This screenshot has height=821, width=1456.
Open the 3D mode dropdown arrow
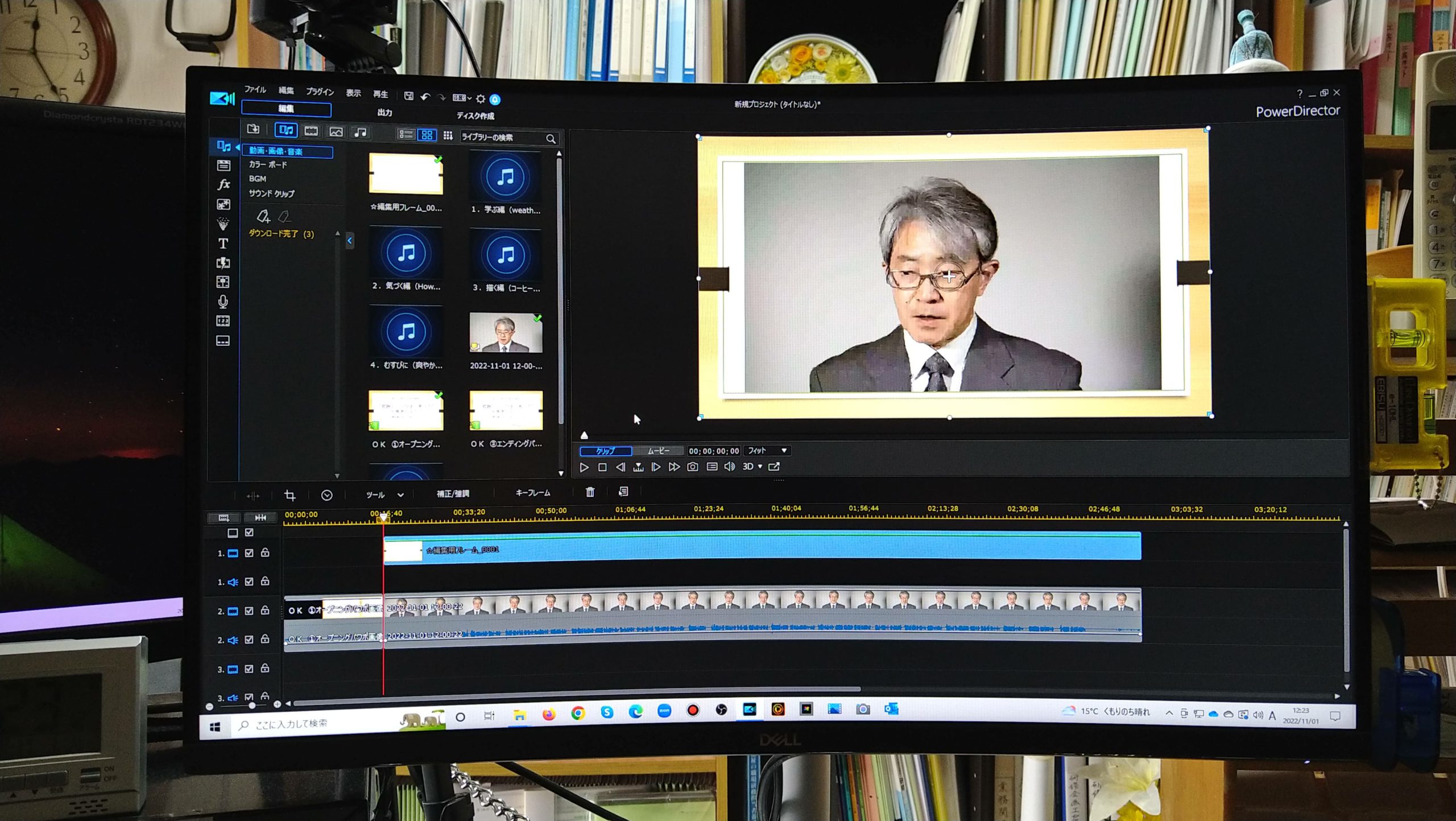[760, 467]
